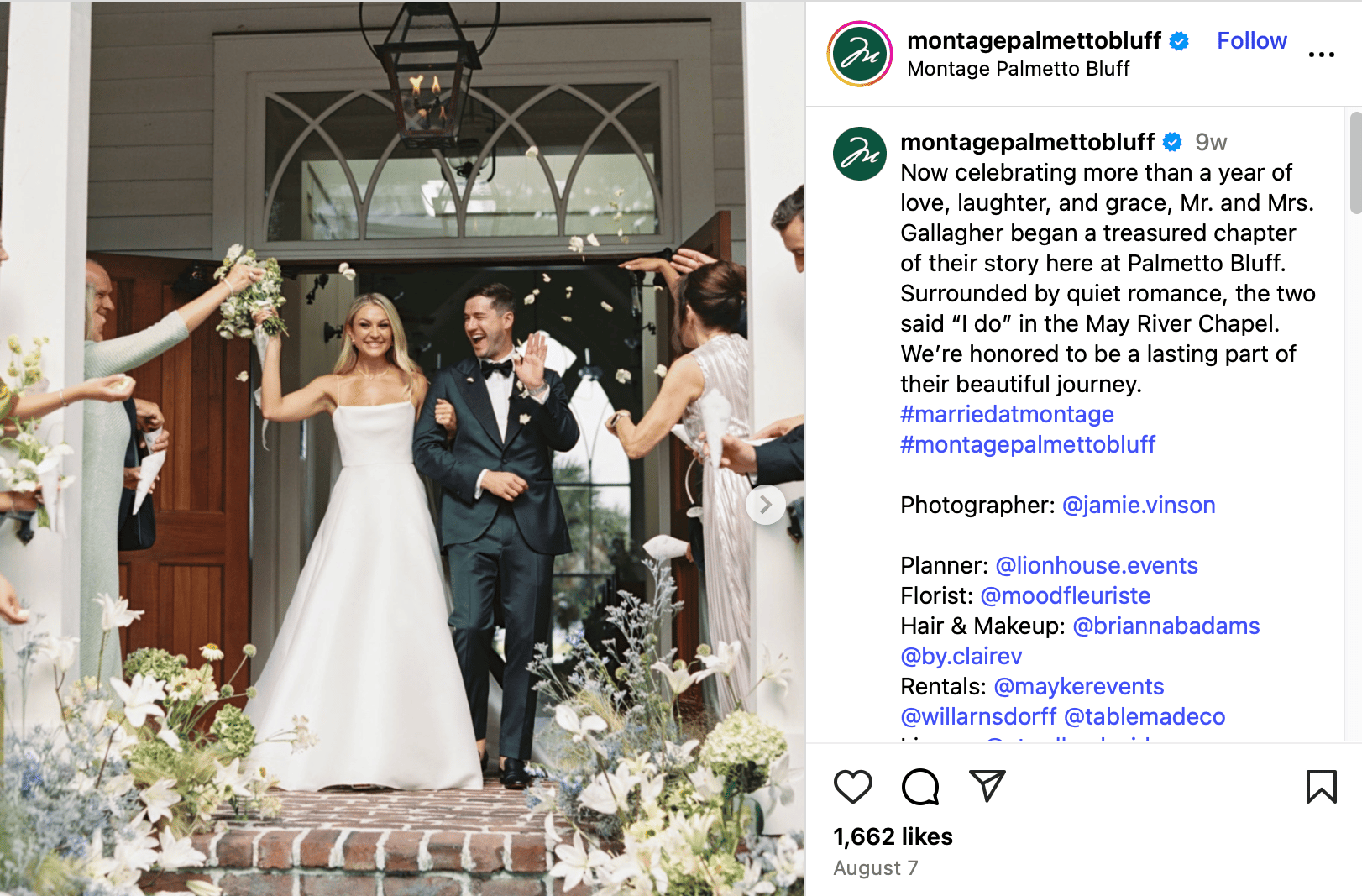This screenshot has height=896, width=1362.
Task: Open the #montagepalmettobluff hashtag
Action: [1028, 444]
